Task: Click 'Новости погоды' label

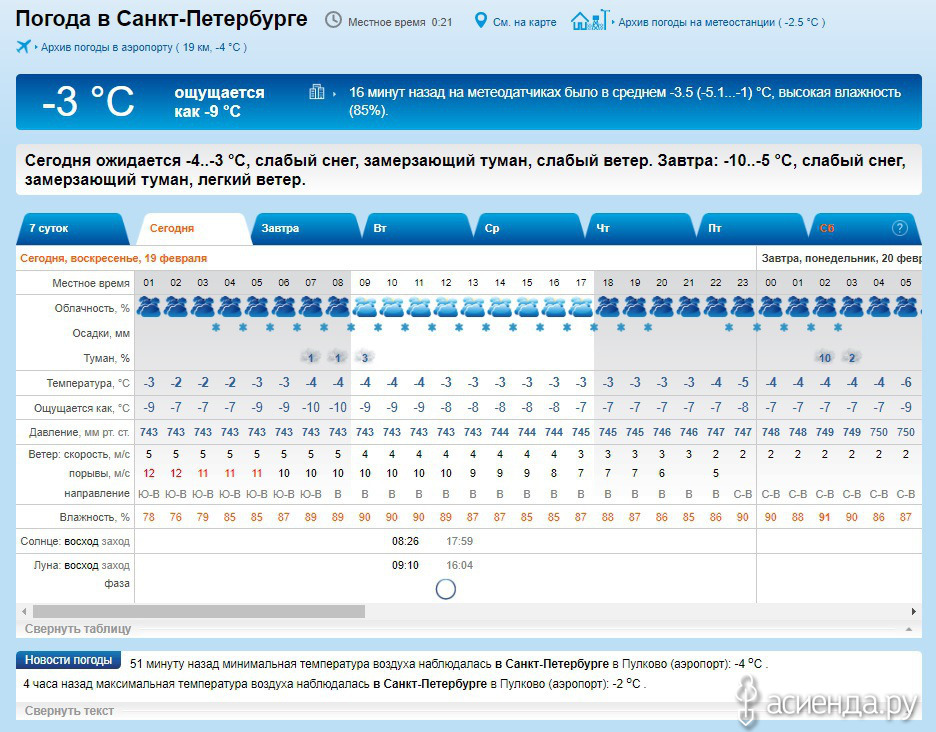Action: click(x=68, y=660)
